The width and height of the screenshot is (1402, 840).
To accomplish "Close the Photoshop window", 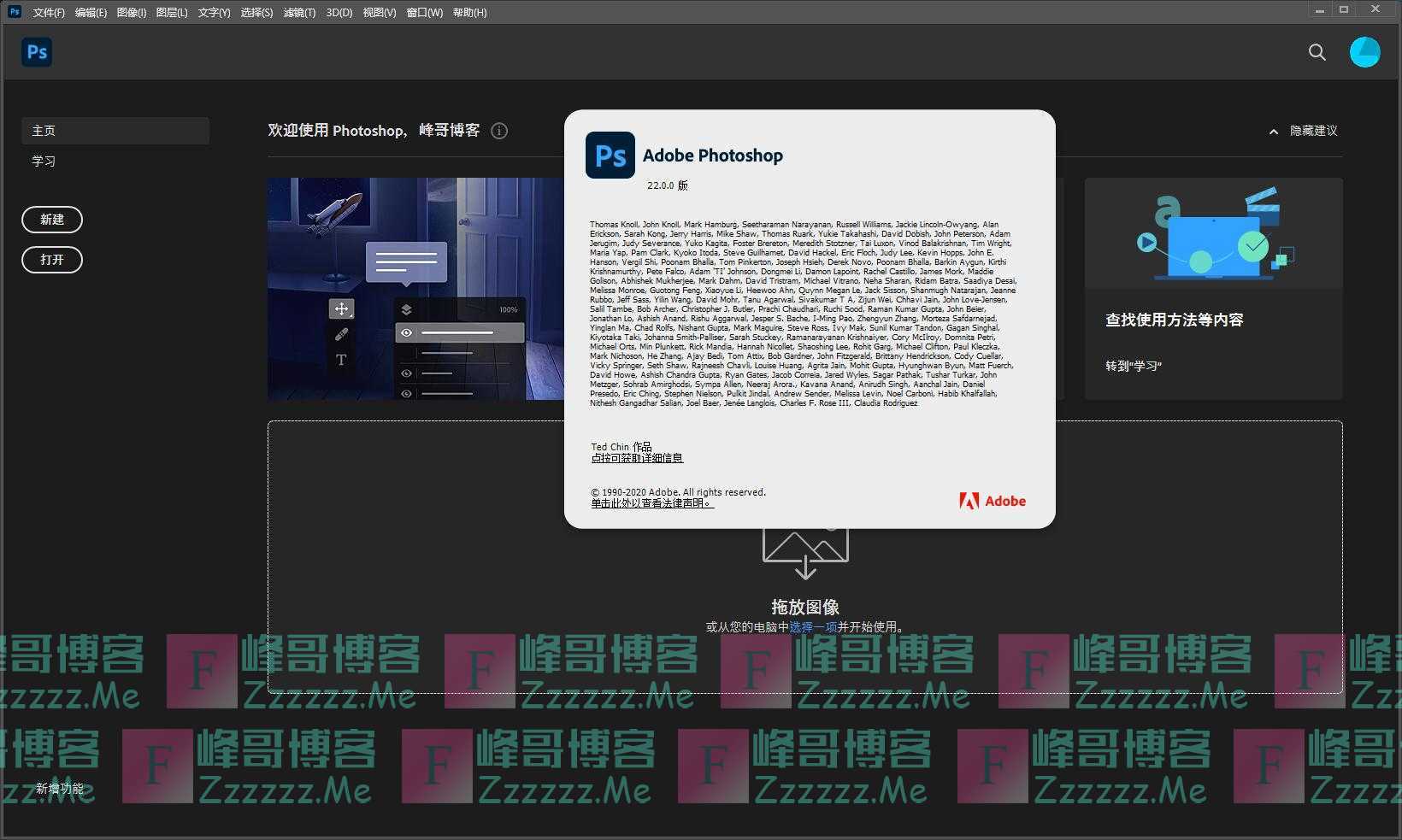I will coord(1375,10).
